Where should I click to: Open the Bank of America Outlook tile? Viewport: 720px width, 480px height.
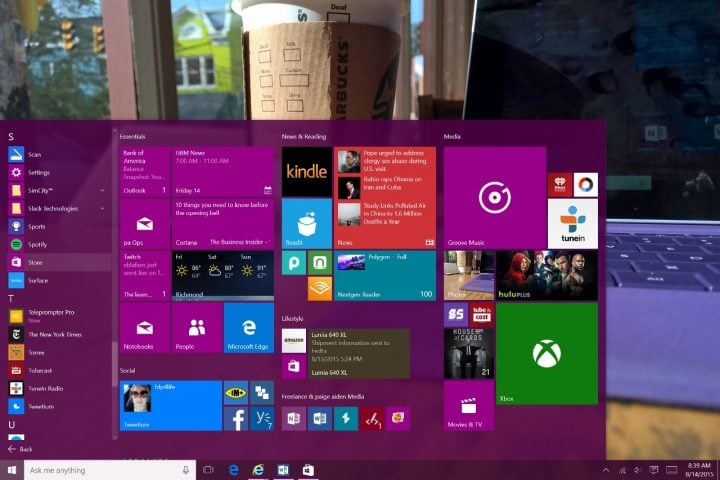(x=145, y=172)
